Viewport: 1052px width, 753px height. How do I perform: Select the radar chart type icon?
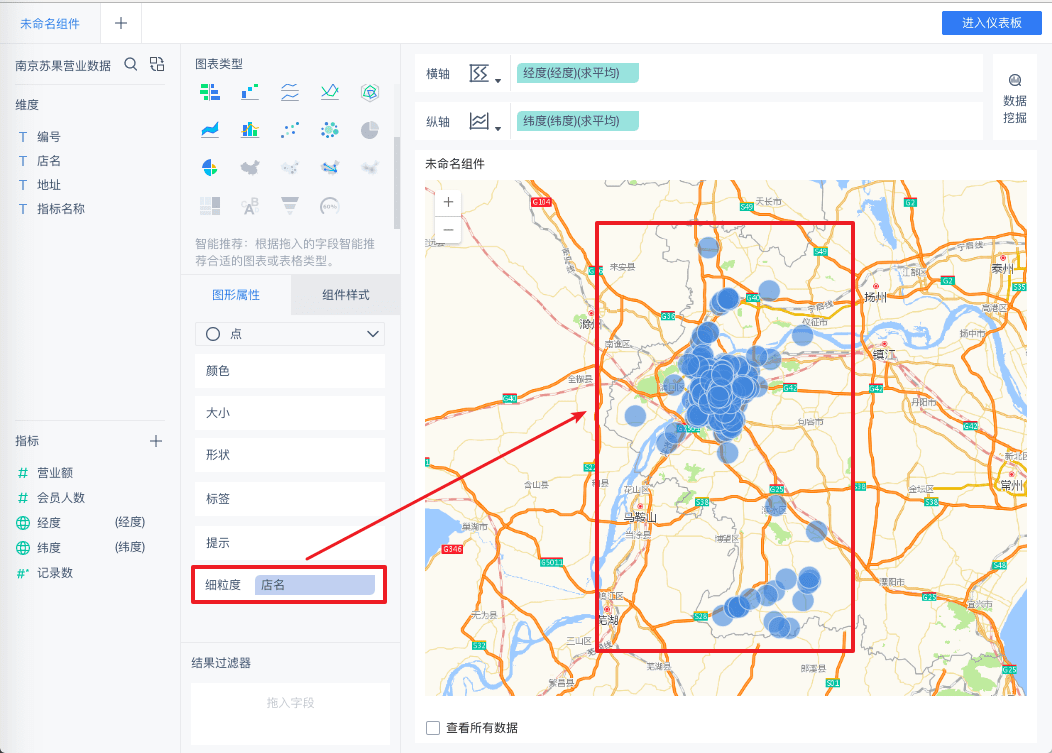(370, 92)
